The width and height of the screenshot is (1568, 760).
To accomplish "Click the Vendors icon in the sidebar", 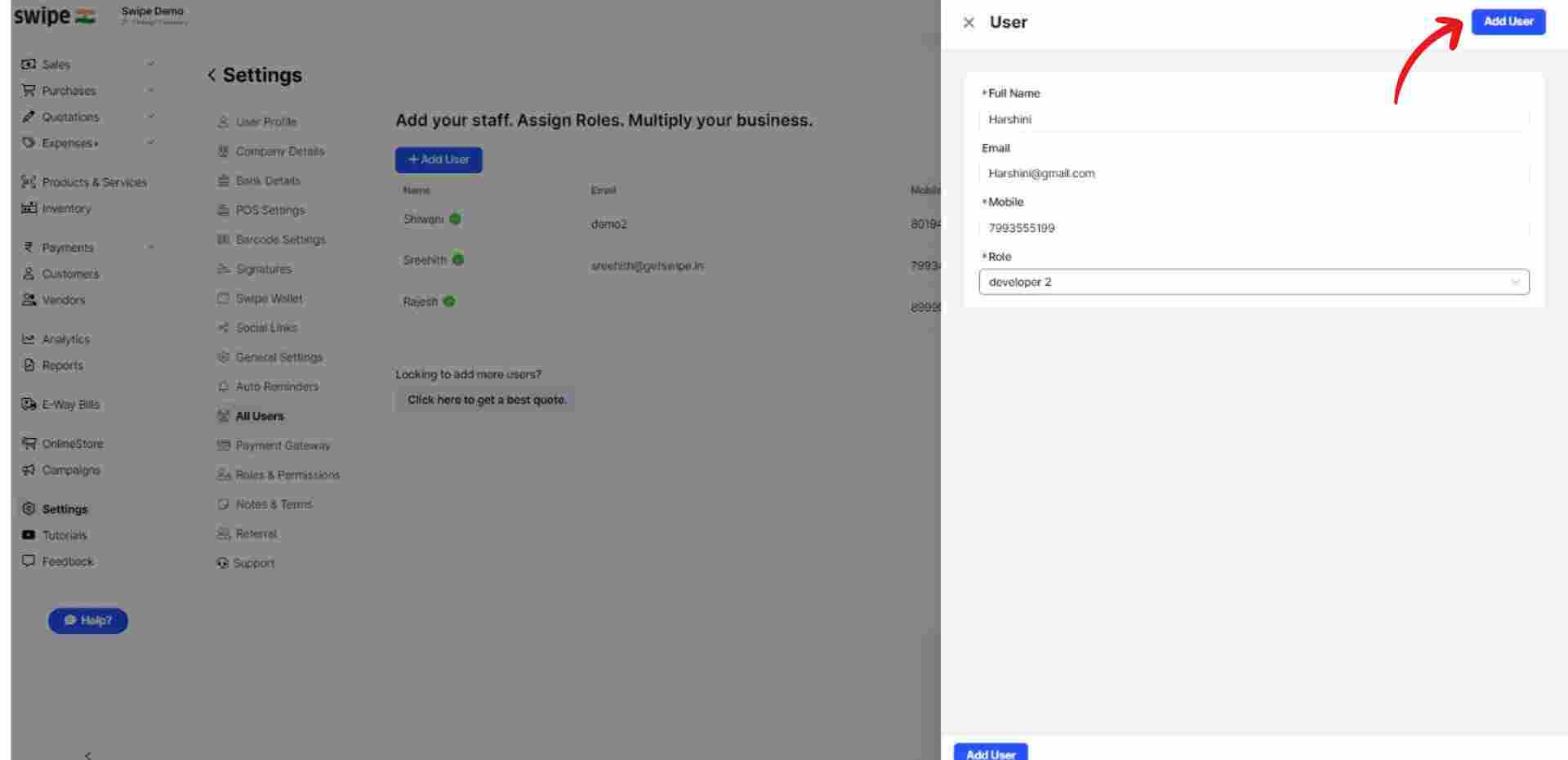I will pos(29,300).
